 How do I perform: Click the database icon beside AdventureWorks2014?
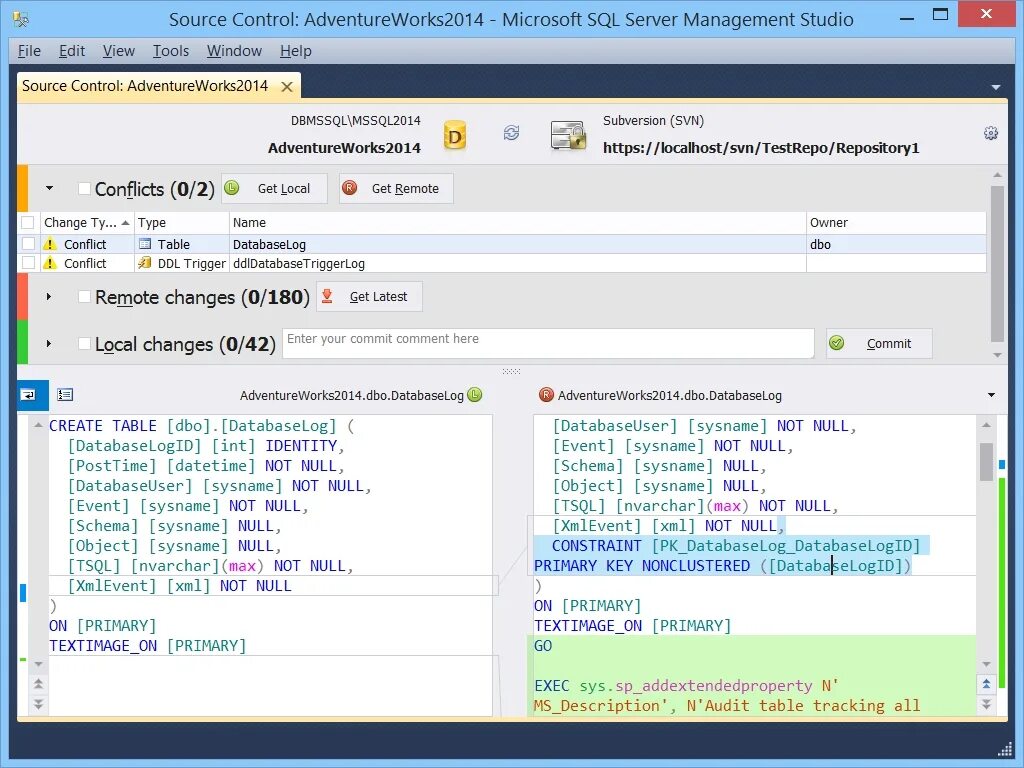coord(455,133)
